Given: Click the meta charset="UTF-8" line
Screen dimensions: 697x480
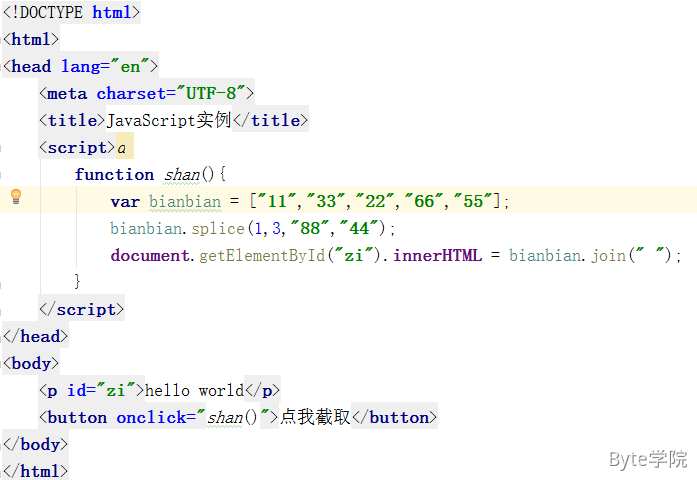Looking at the screenshot, I should (x=147, y=93).
